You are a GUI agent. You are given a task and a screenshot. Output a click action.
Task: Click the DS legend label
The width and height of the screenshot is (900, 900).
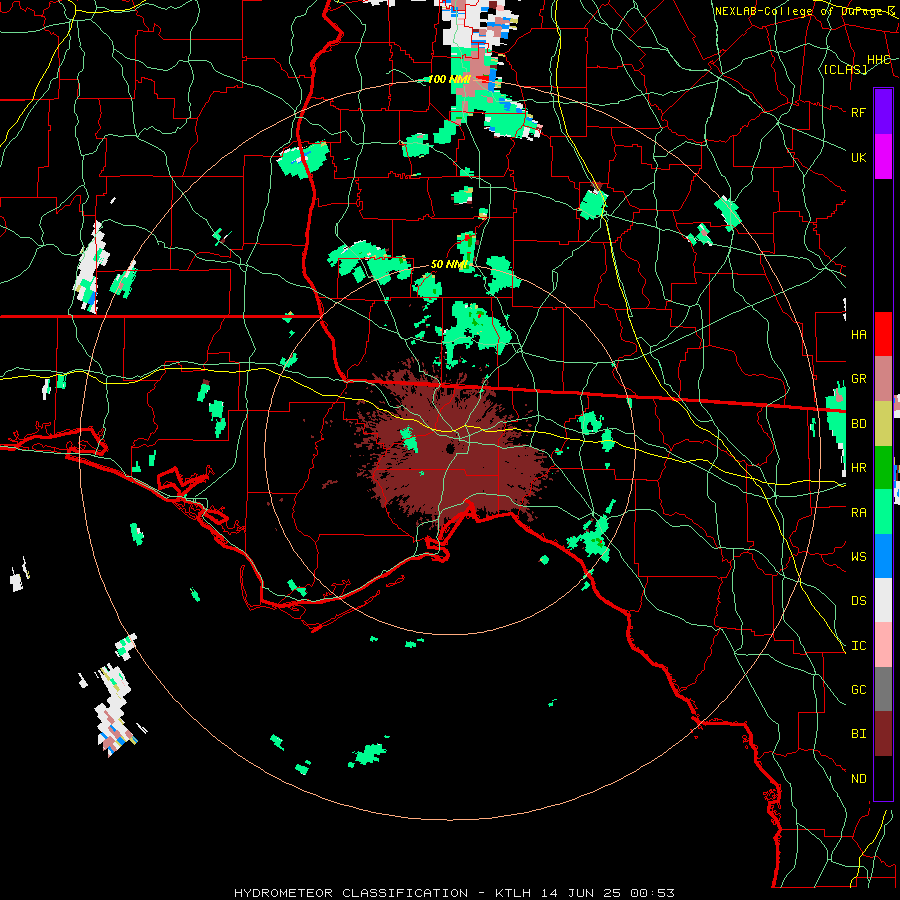(858, 600)
